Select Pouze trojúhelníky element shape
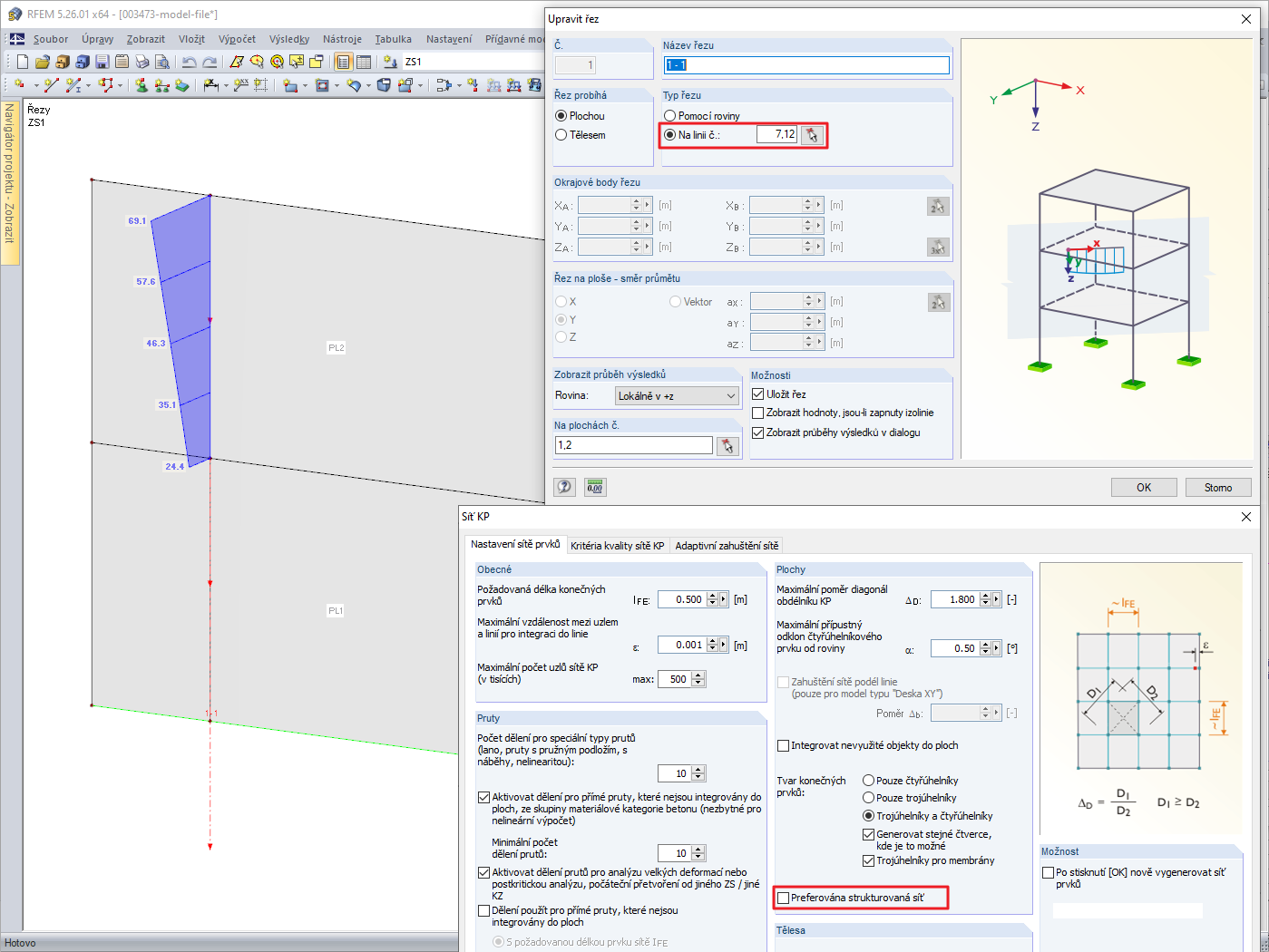Screen dimensions: 1269x952 (869, 798)
